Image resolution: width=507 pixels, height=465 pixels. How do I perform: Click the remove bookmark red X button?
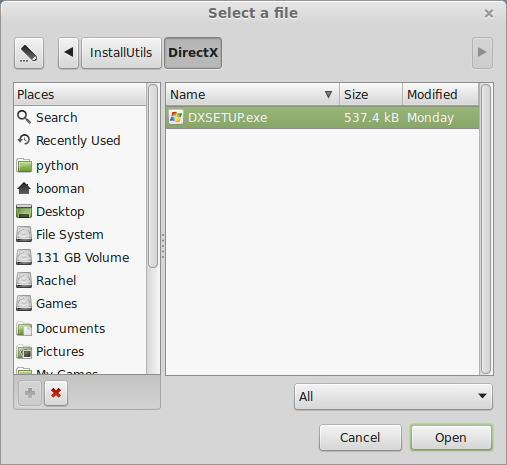coord(56,393)
